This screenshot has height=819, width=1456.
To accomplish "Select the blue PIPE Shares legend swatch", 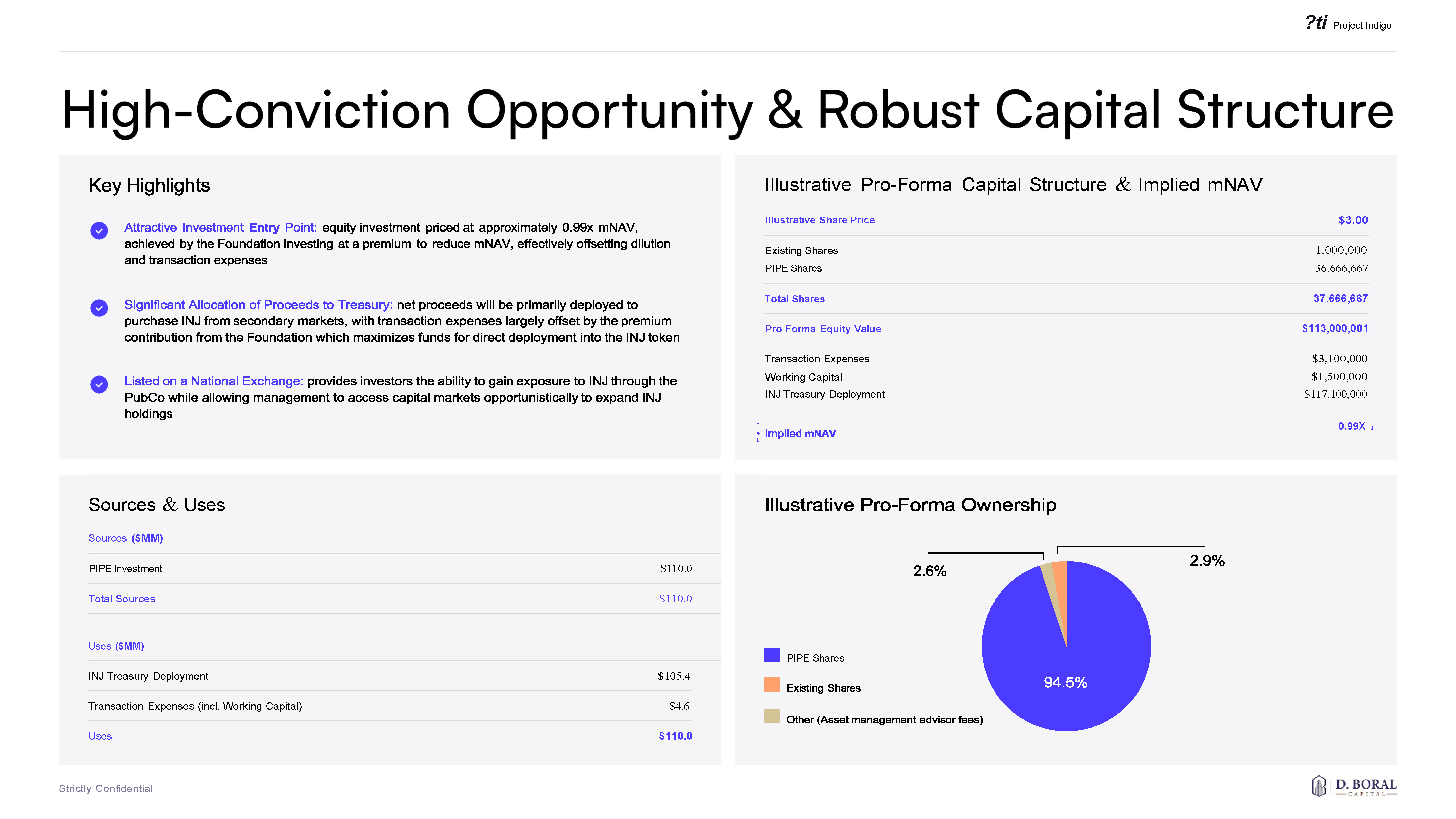I will pos(771,654).
